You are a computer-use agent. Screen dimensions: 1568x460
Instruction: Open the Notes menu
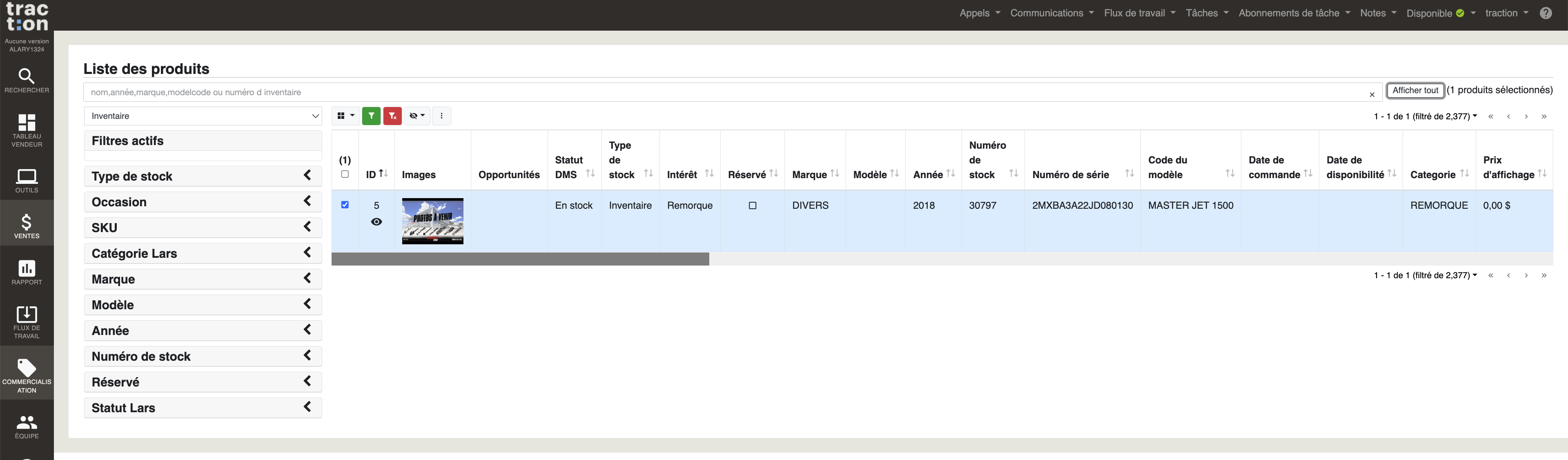pyautogui.click(x=1378, y=13)
